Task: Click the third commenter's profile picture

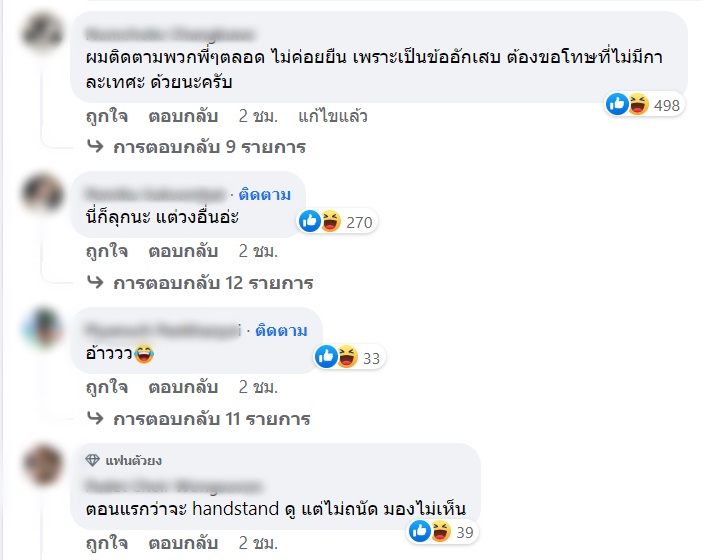Action: (44, 326)
